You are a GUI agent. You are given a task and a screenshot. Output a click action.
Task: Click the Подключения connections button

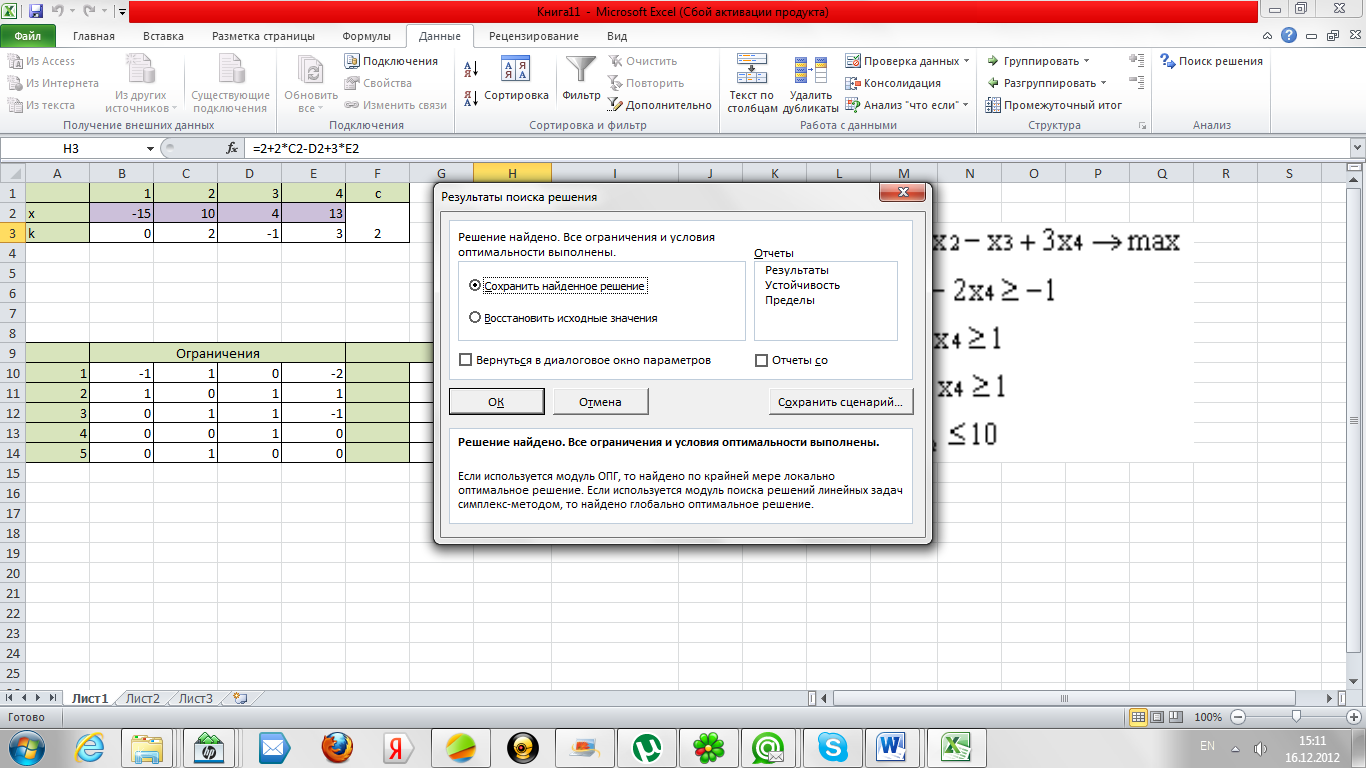click(391, 61)
